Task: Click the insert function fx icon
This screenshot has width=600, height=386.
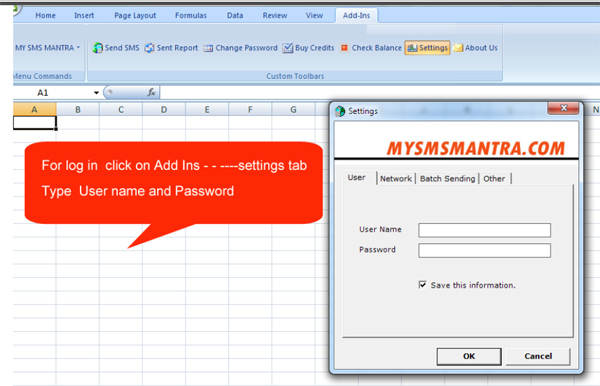Action: 151,92
